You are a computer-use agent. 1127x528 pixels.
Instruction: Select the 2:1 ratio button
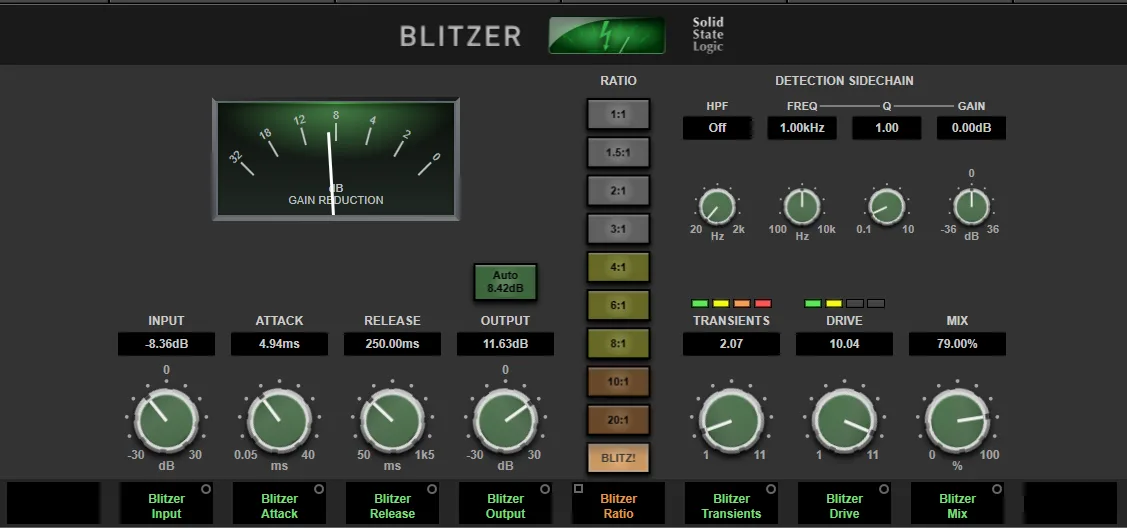(618, 190)
